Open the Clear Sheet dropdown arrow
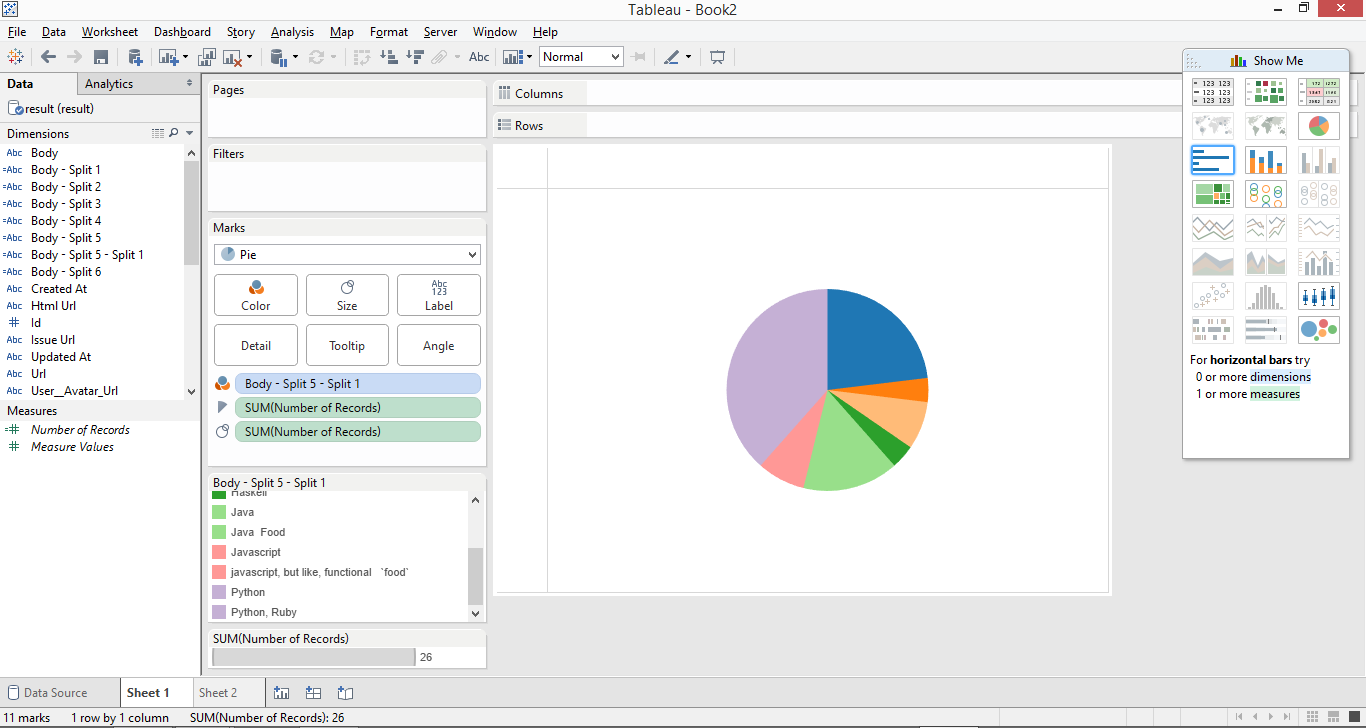 click(x=249, y=57)
